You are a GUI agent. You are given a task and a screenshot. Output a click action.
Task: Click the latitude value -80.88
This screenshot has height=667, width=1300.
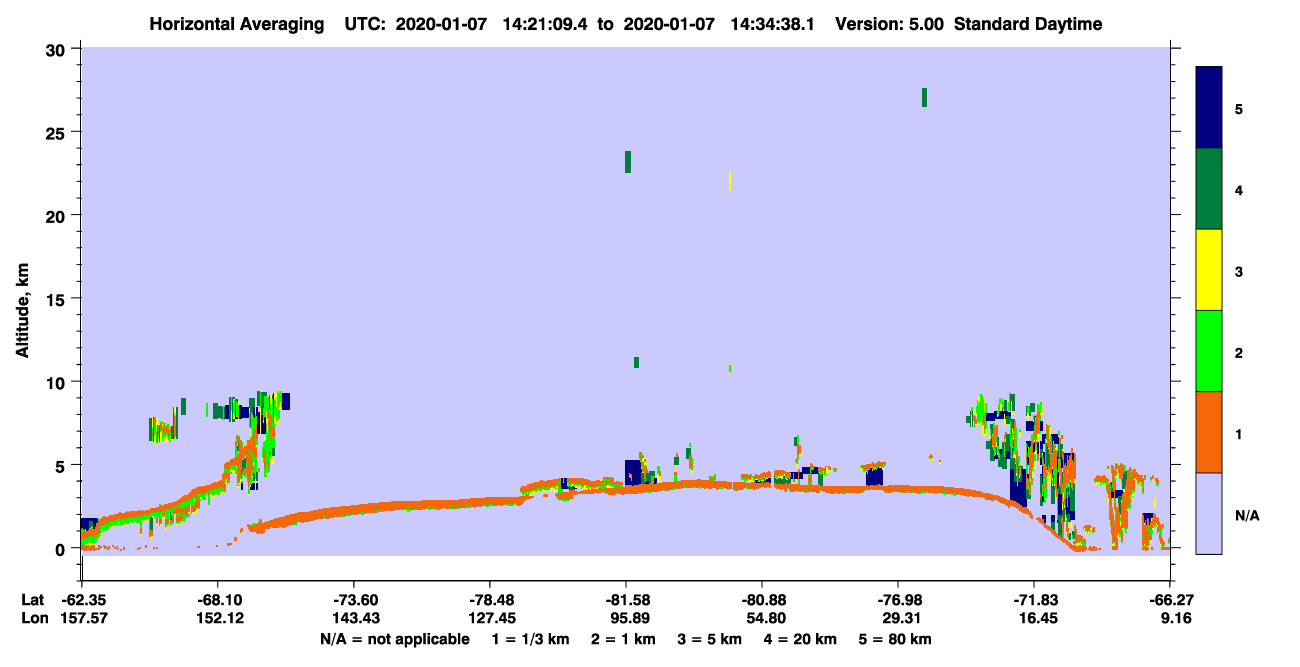[762, 600]
